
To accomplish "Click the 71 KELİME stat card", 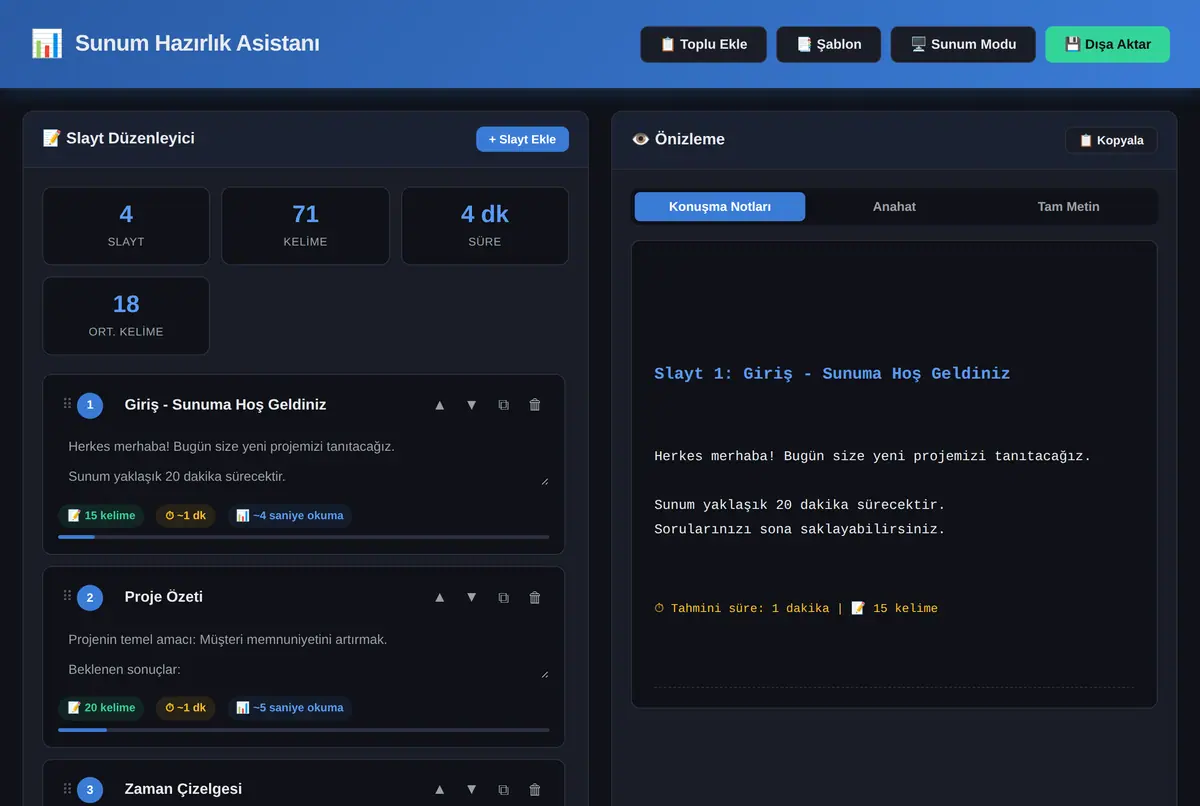I will pyautogui.click(x=305, y=226).
